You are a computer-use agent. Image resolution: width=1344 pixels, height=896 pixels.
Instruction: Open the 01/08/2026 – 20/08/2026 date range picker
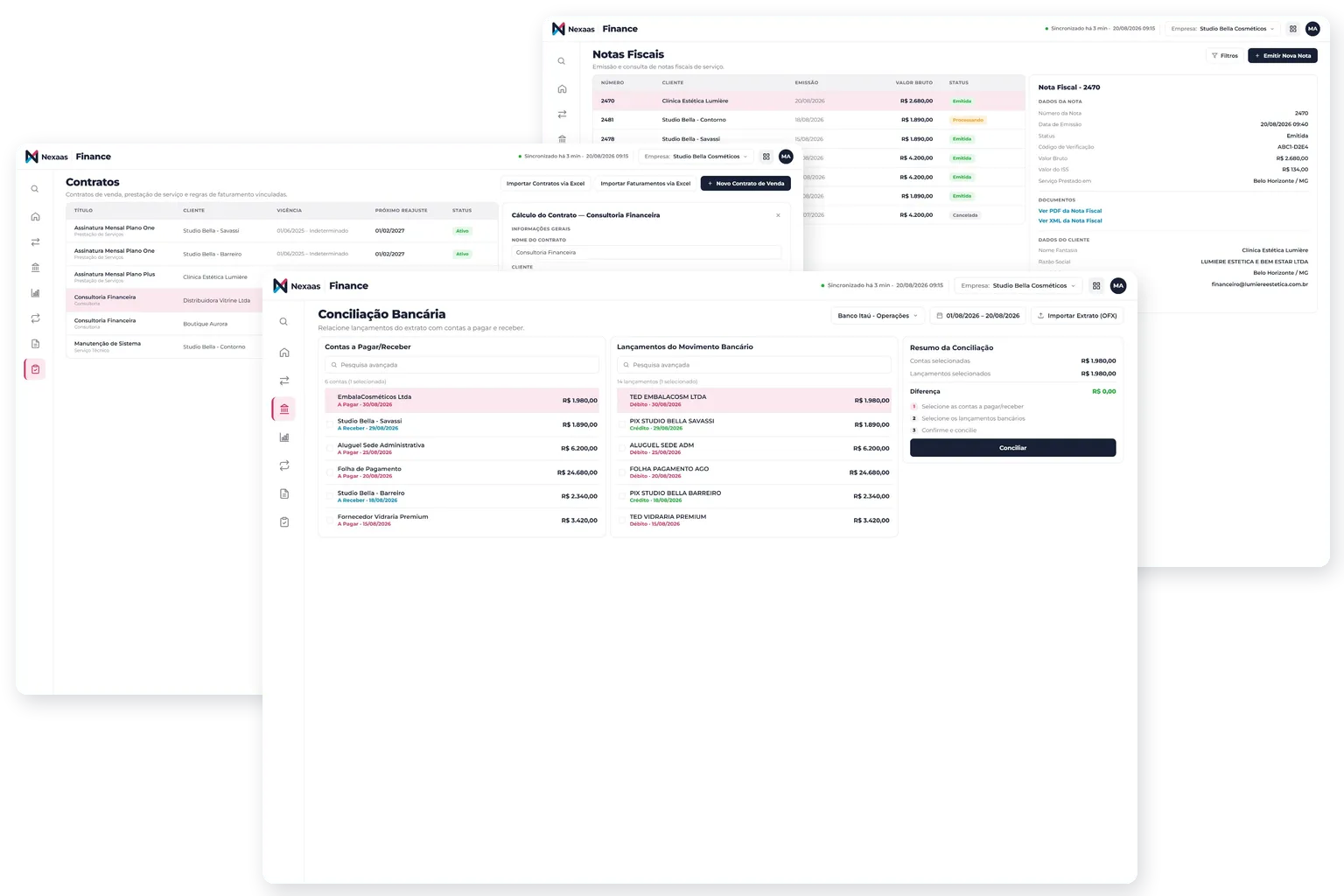977,316
